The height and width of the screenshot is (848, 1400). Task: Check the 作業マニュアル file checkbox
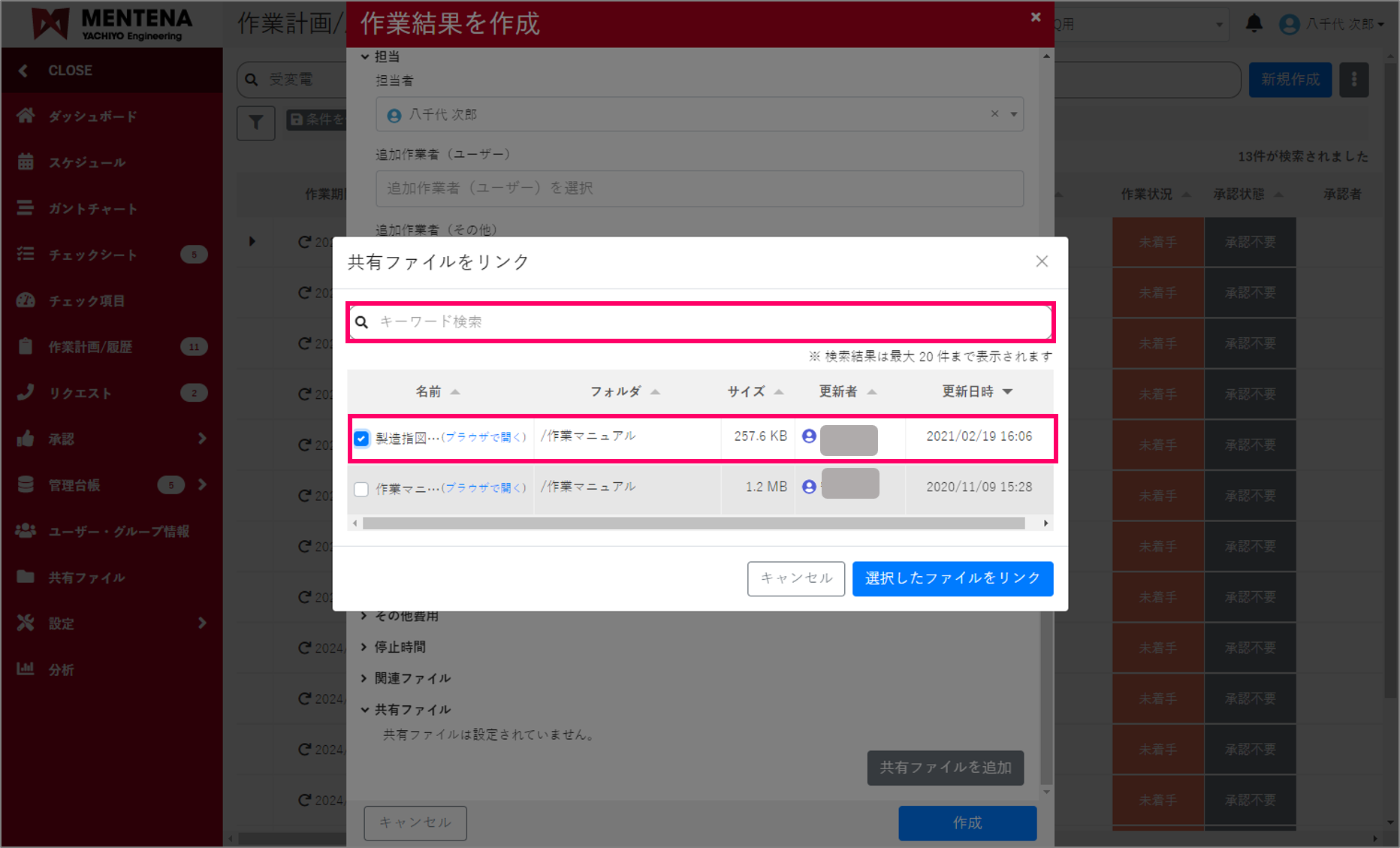(361, 489)
